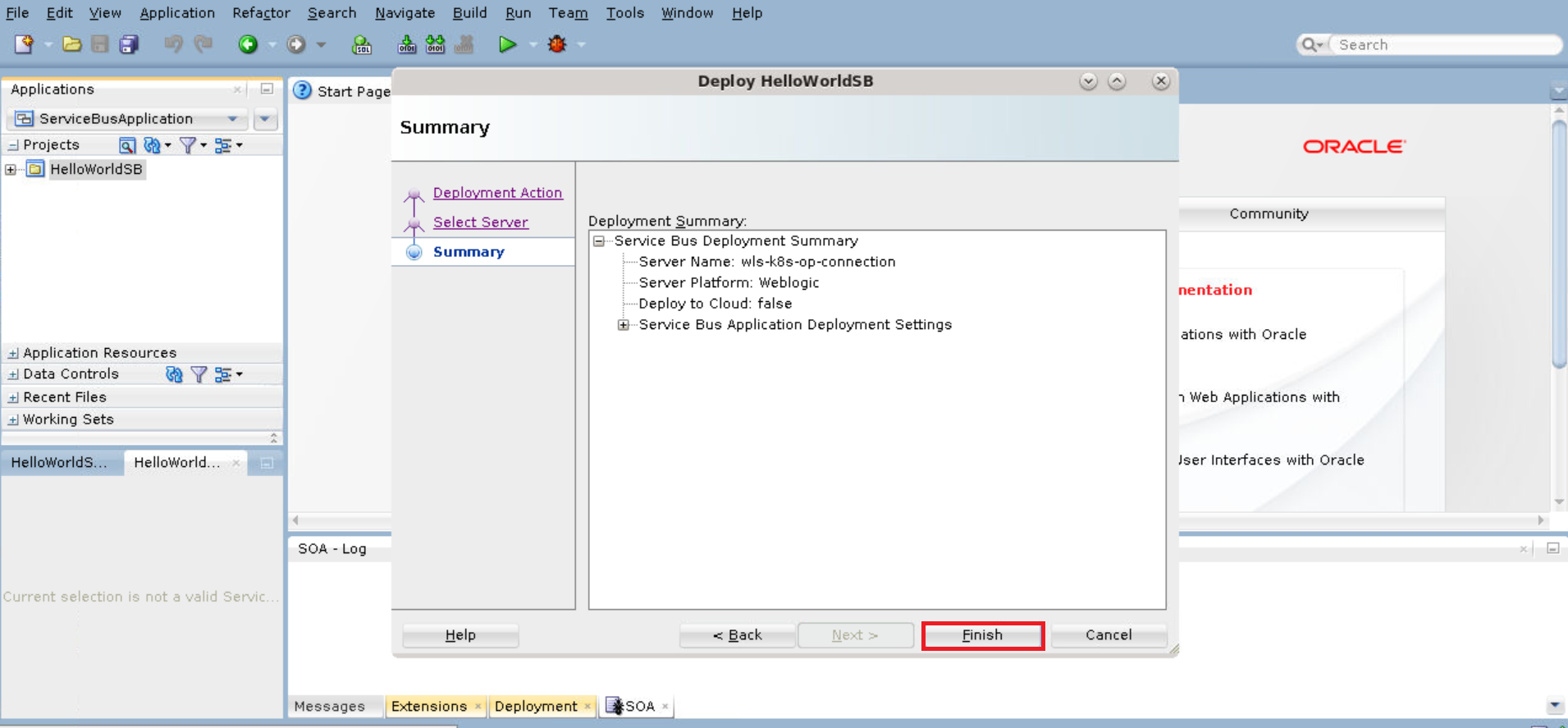This screenshot has width=1568, height=728.
Task: Click the Finish button
Action: [x=982, y=635]
